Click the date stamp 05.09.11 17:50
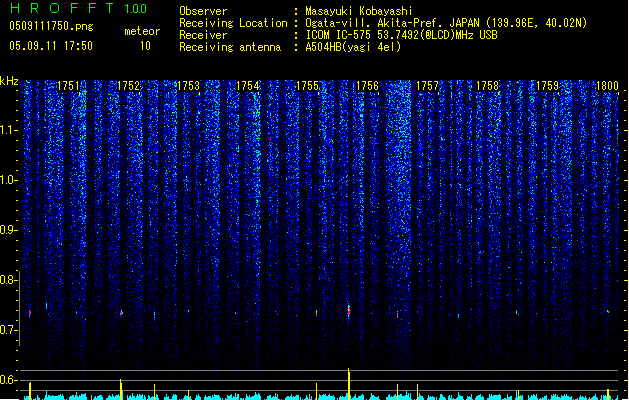 (51, 46)
